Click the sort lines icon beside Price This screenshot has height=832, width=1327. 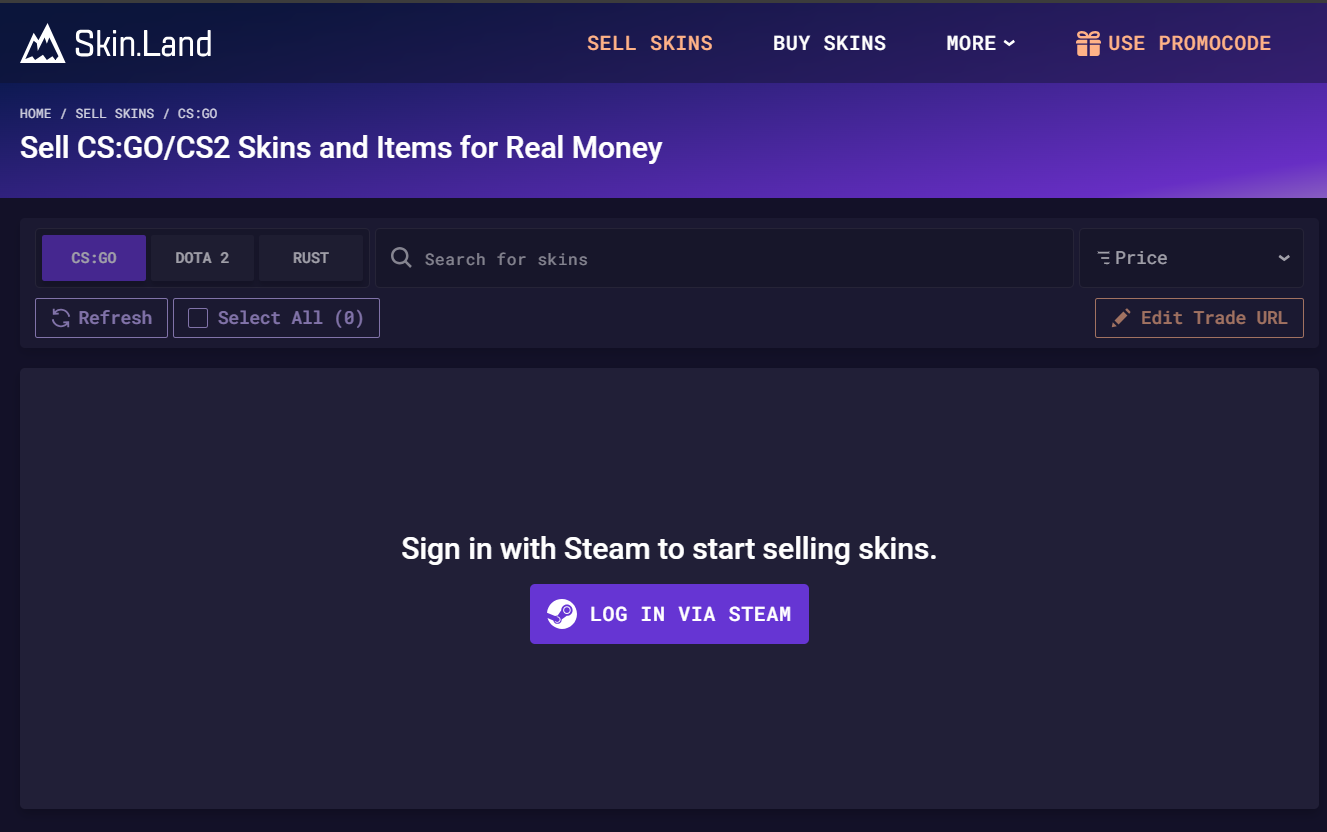(x=1104, y=258)
